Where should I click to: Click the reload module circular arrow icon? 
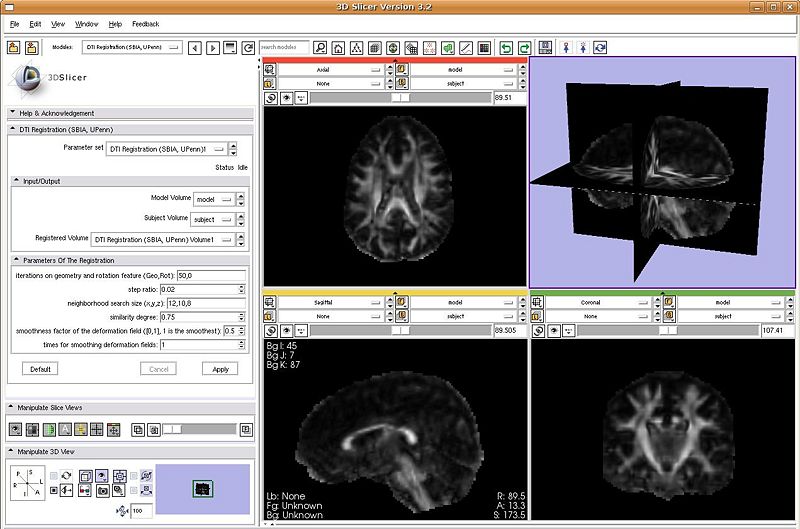pos(247,47)
